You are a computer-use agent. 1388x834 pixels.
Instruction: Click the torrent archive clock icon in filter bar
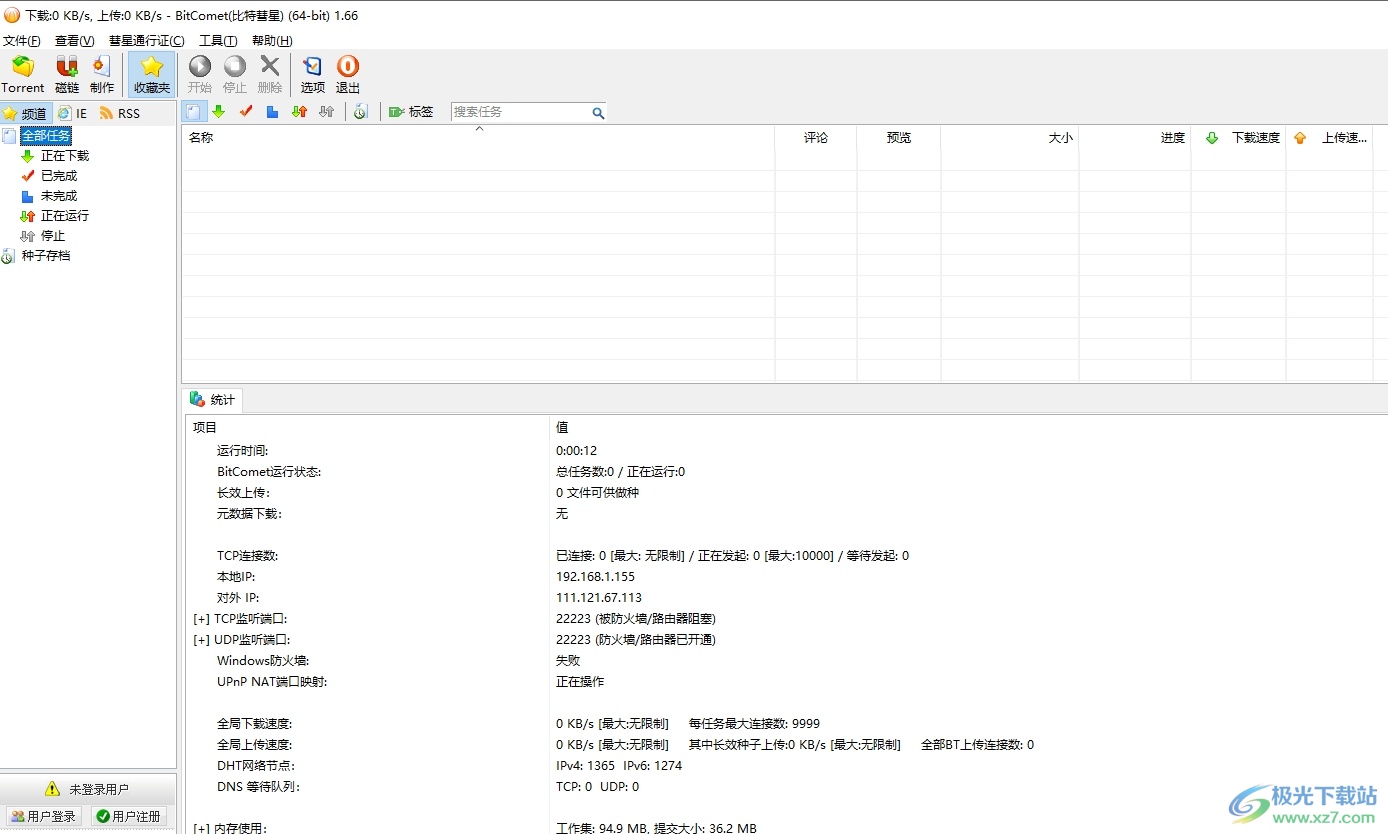(361, 112)
